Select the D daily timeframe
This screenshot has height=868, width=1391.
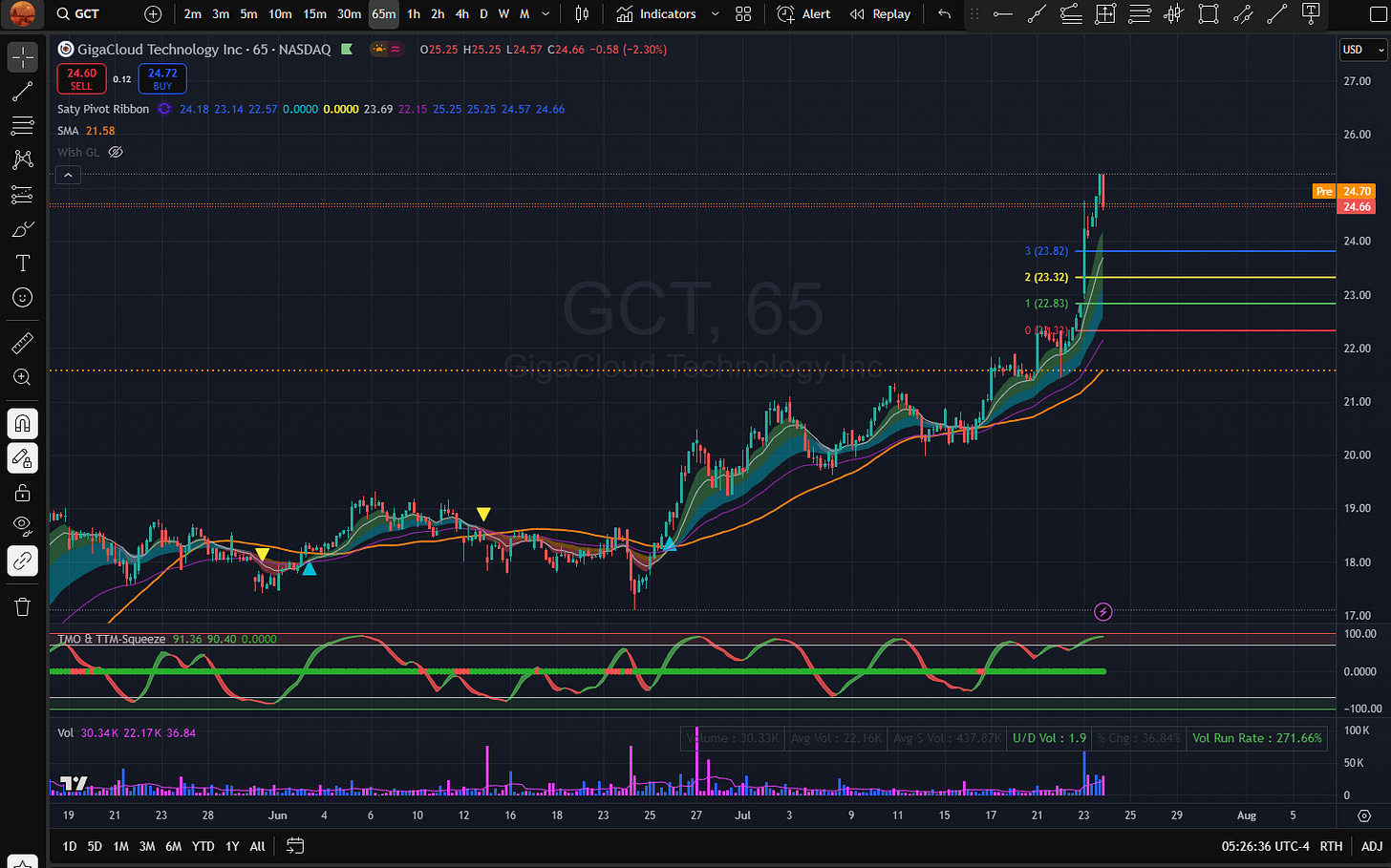(x=483, y=14)
